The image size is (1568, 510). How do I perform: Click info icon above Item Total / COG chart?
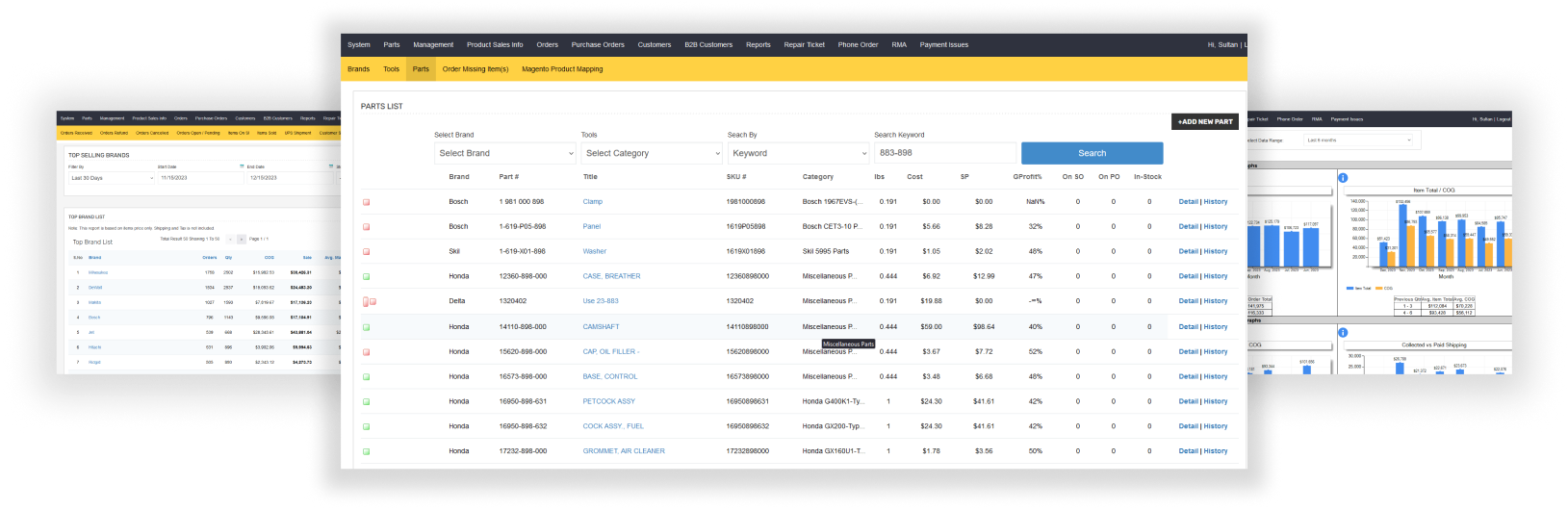[1343, 178]
